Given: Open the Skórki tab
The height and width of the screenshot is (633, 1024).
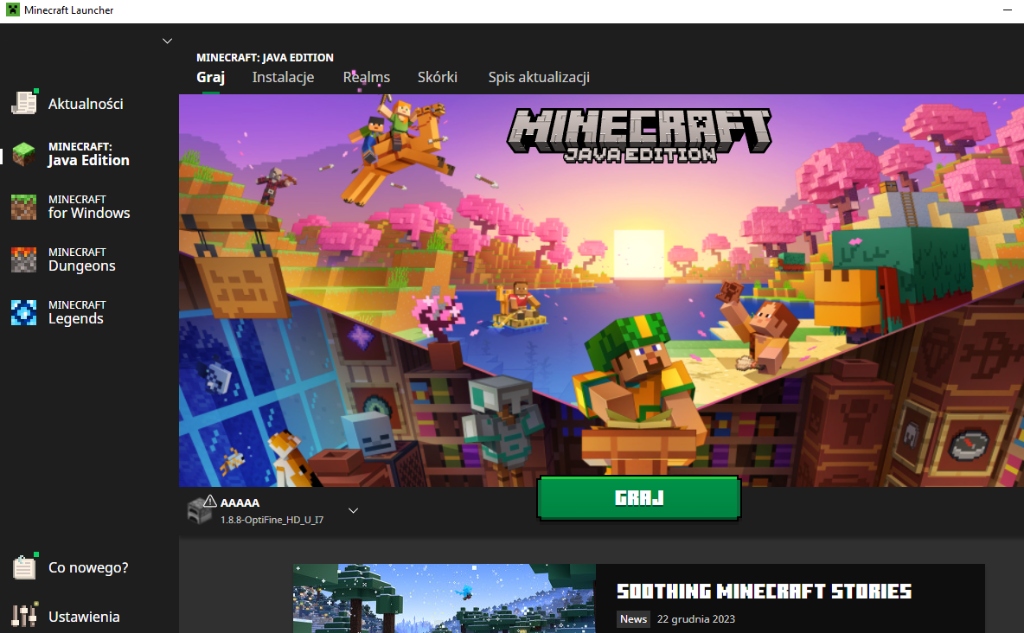Looking at the screenshot, I should click(438, 77).
